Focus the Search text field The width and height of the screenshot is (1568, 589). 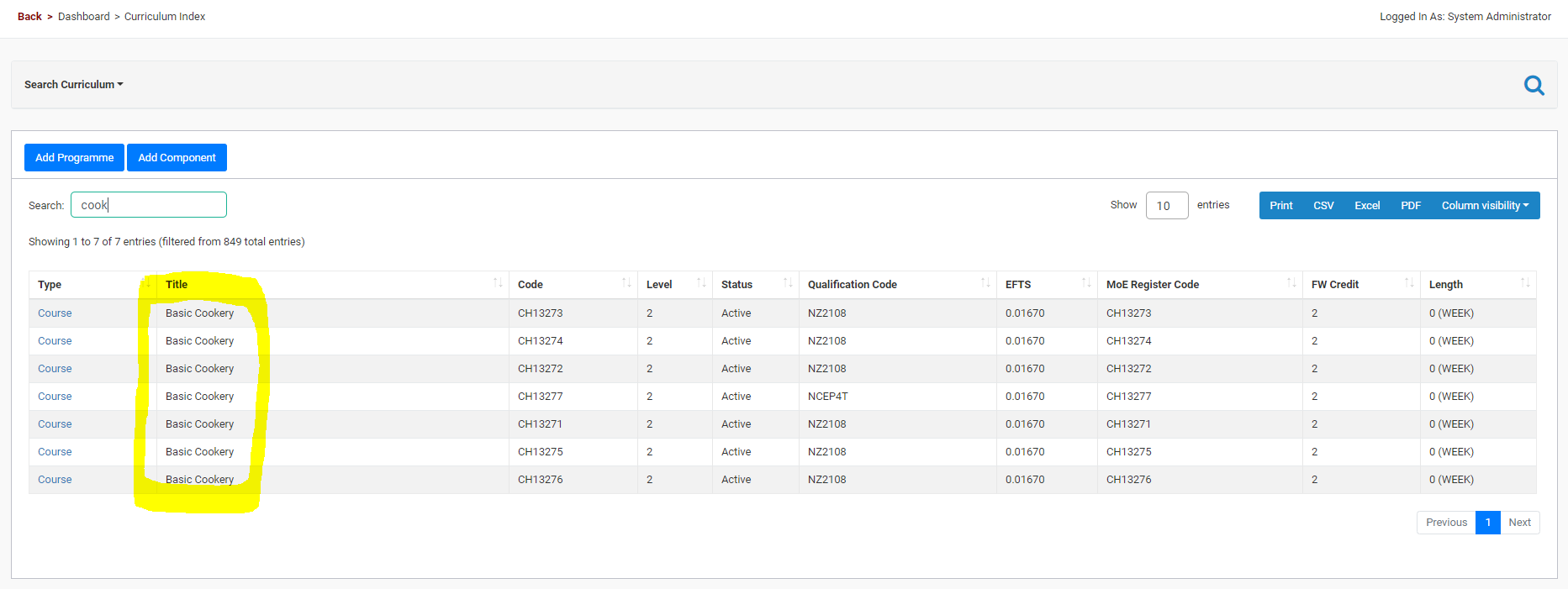(149, 205)
